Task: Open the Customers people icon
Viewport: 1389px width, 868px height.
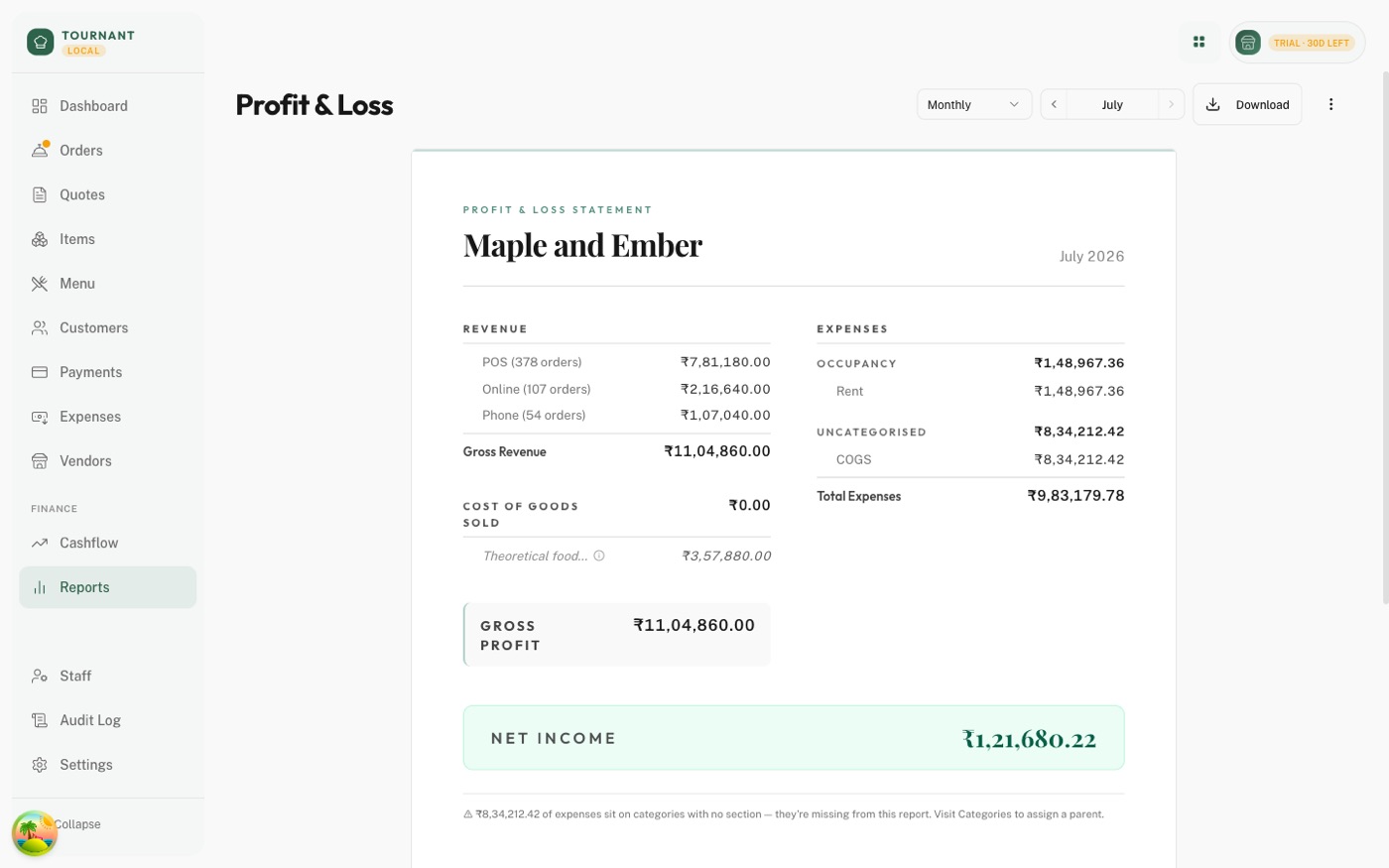Action: 40,327
